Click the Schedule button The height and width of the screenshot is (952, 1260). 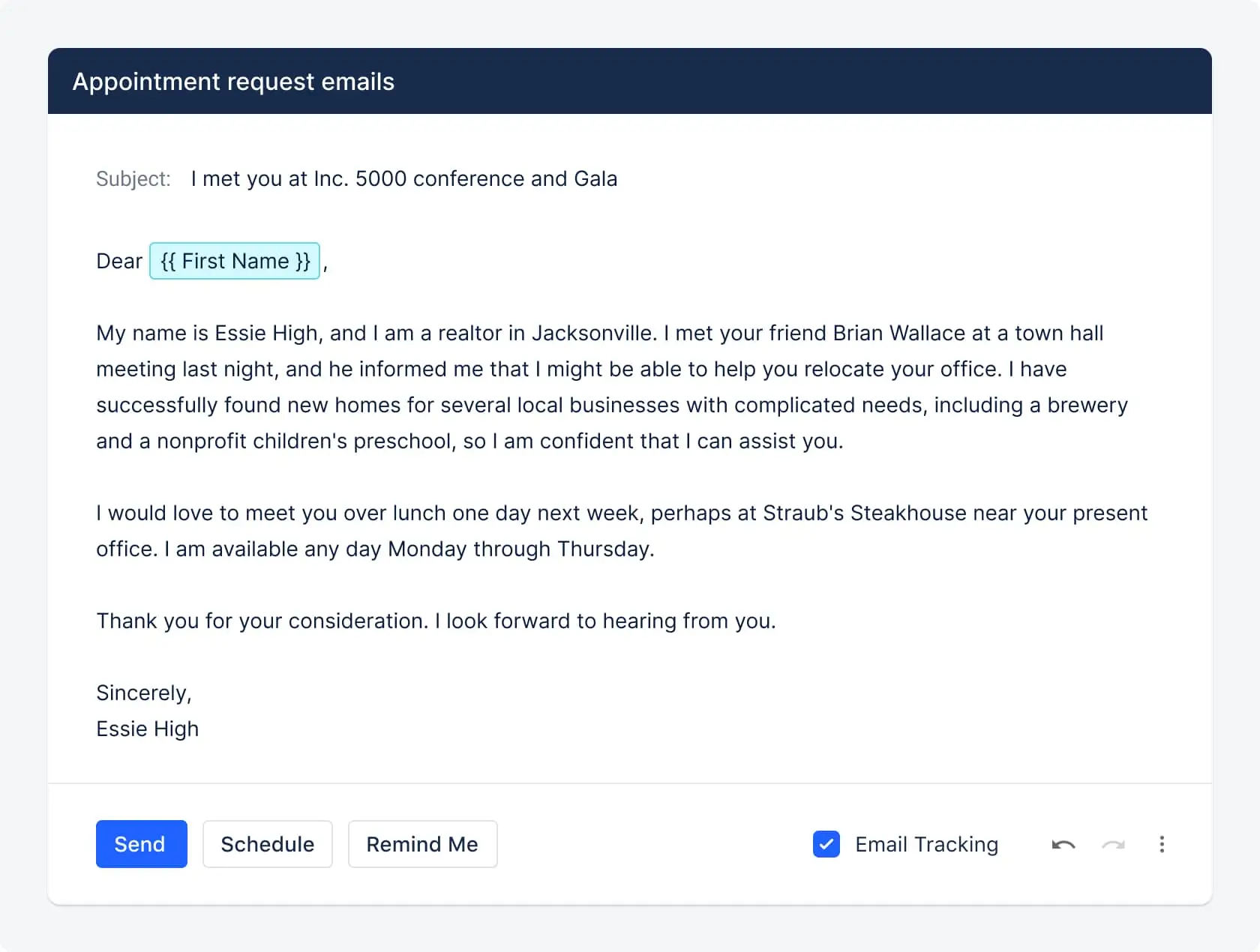(267, 844)
